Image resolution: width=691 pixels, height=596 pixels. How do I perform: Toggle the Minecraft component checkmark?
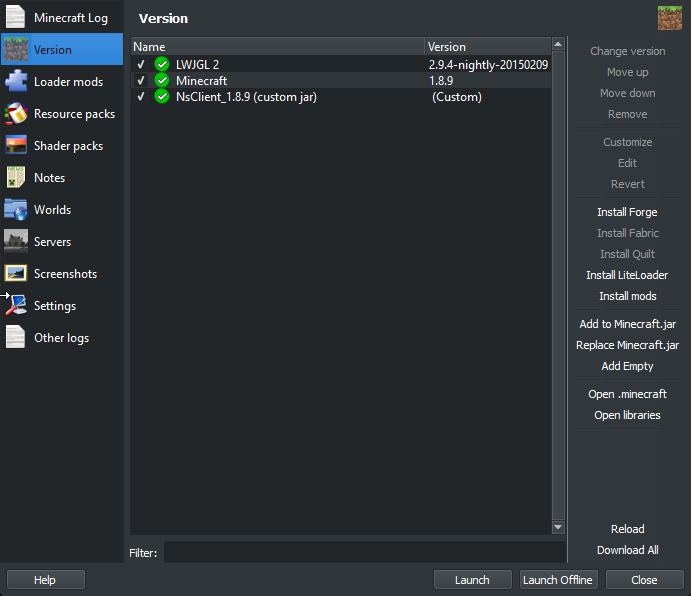coord(141,81)
